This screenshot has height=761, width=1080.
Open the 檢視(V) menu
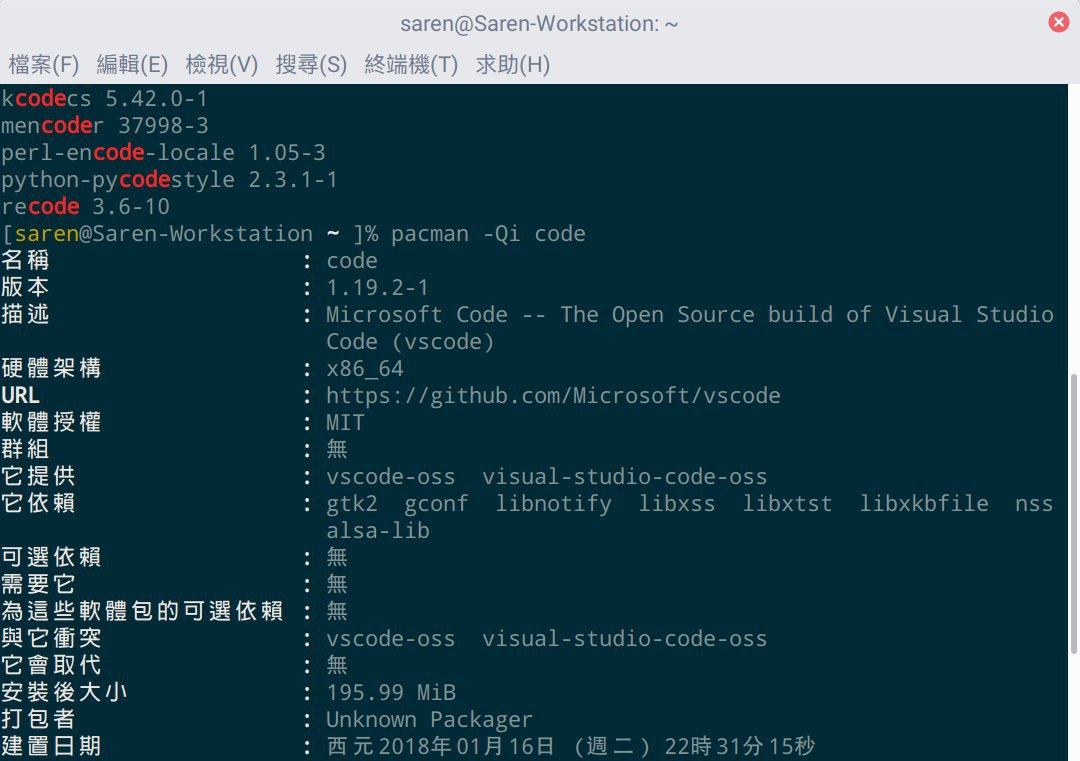tap(222, 65)
